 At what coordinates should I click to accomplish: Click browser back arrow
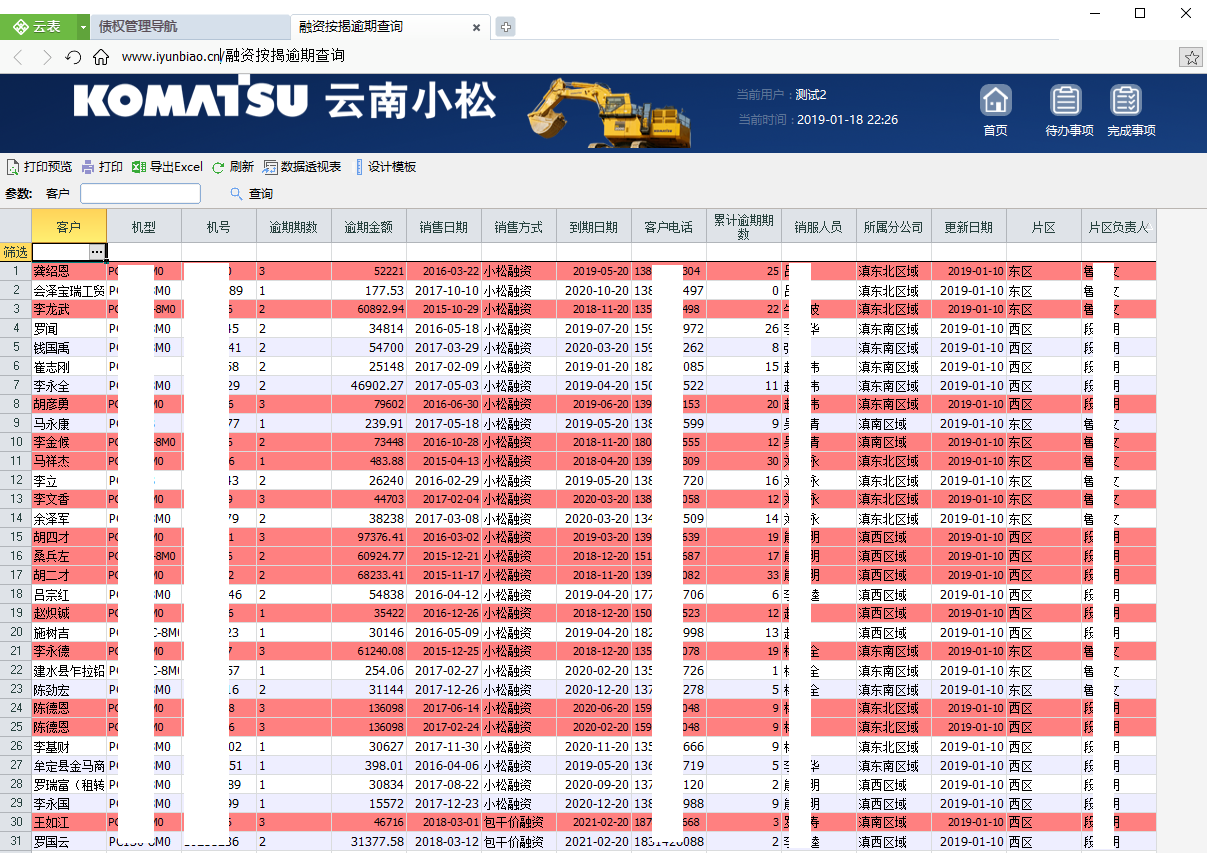(x=18, y=57)
